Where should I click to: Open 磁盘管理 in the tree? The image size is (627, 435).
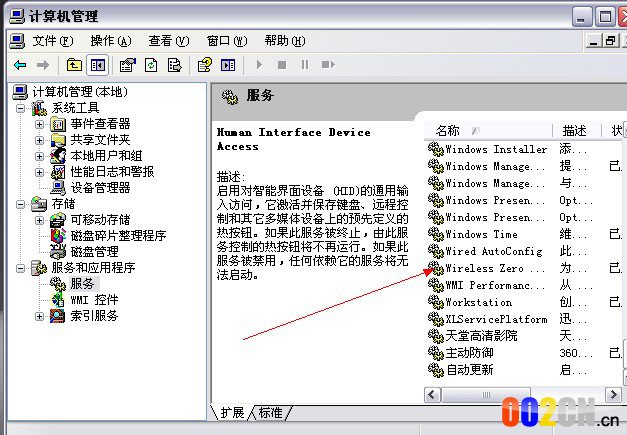coord(94,252)
